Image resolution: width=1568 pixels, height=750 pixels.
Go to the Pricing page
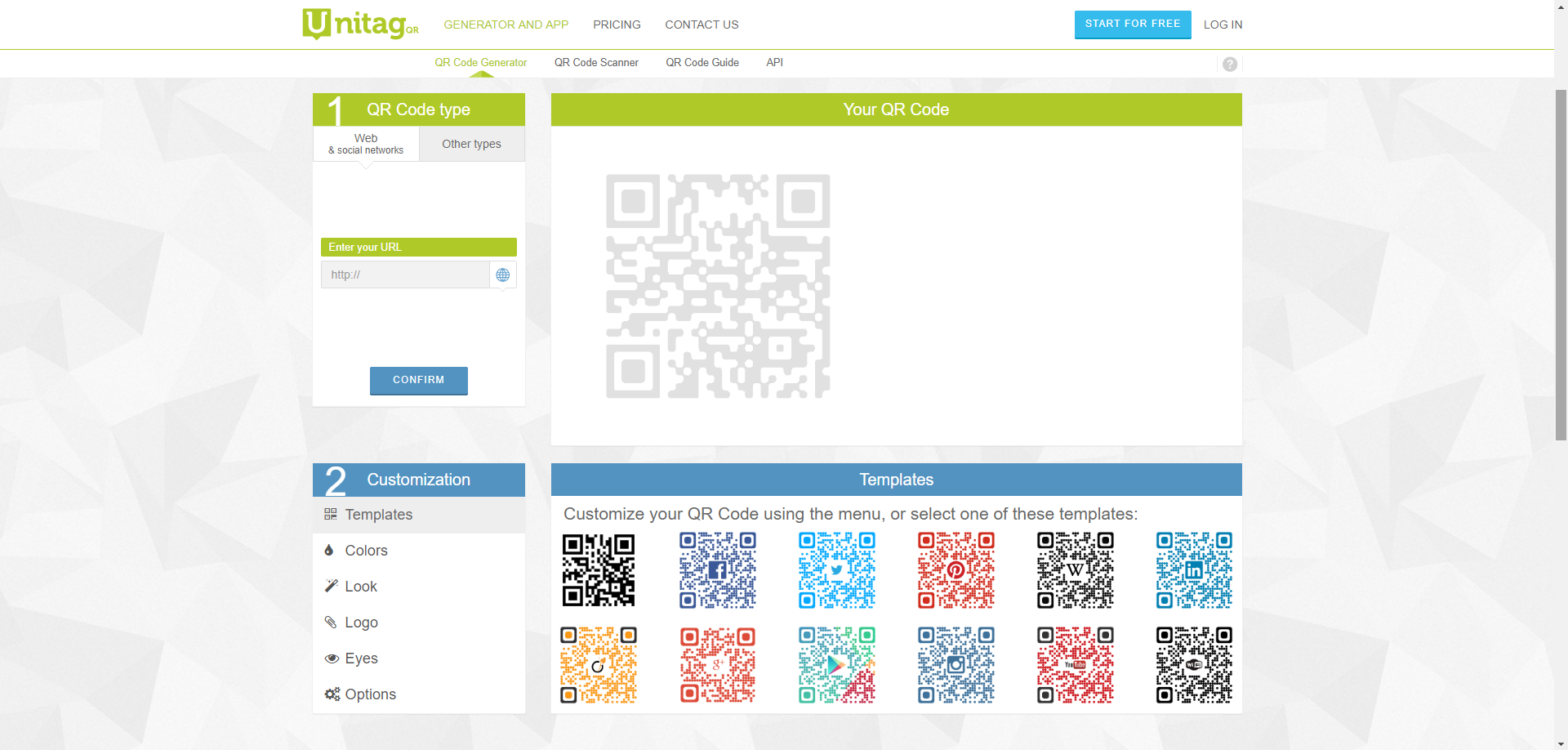coord(617,25)
